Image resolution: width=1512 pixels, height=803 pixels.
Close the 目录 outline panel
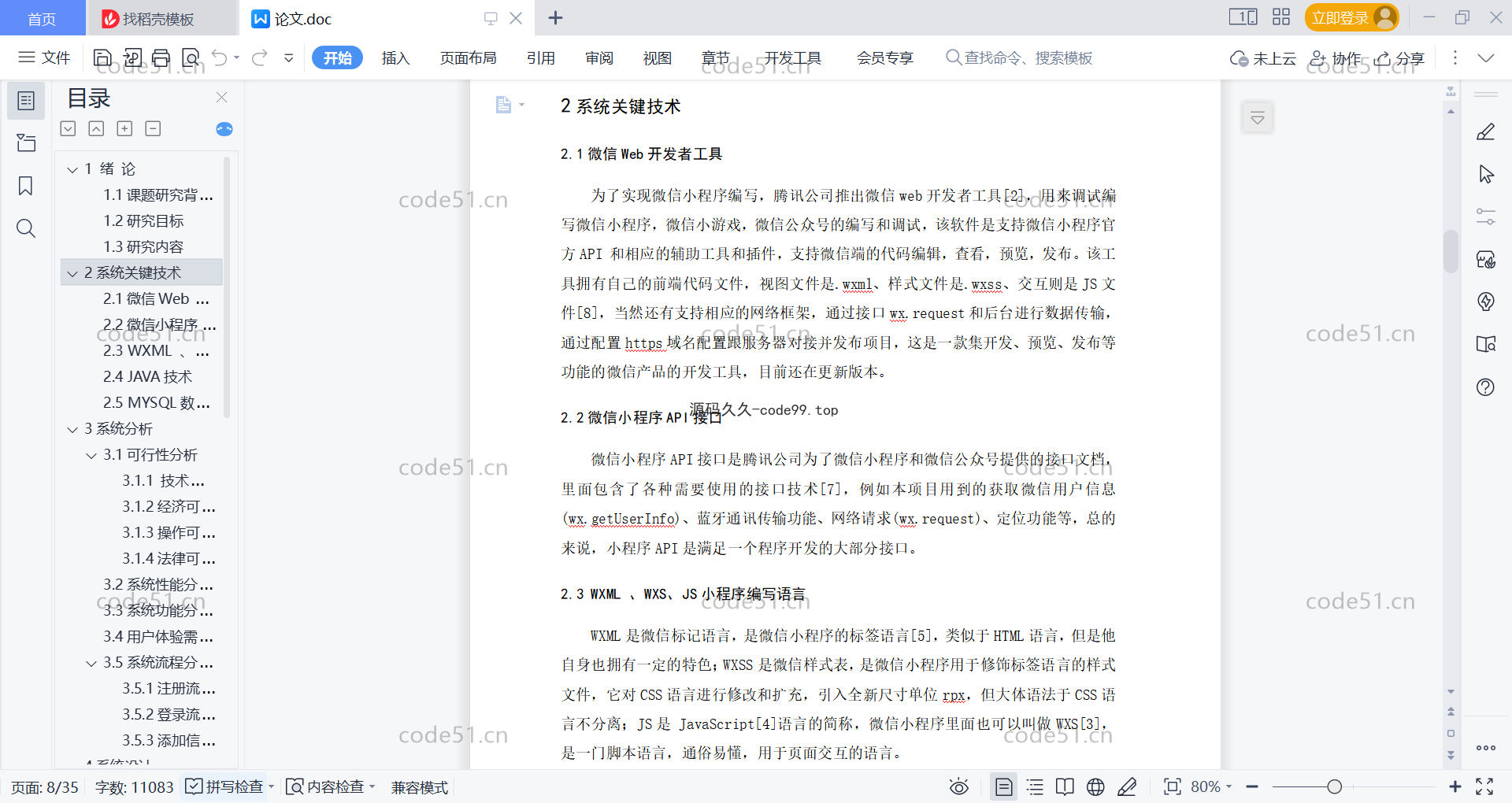coord(222,97)
